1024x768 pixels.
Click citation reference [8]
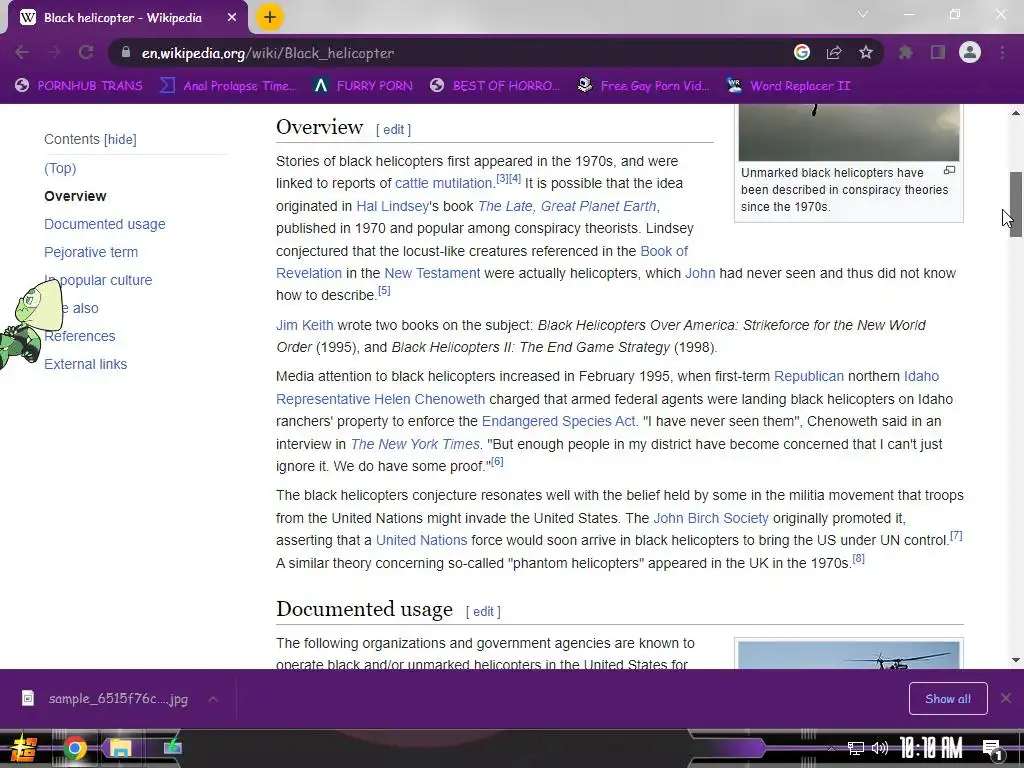[x=858, y=558]
